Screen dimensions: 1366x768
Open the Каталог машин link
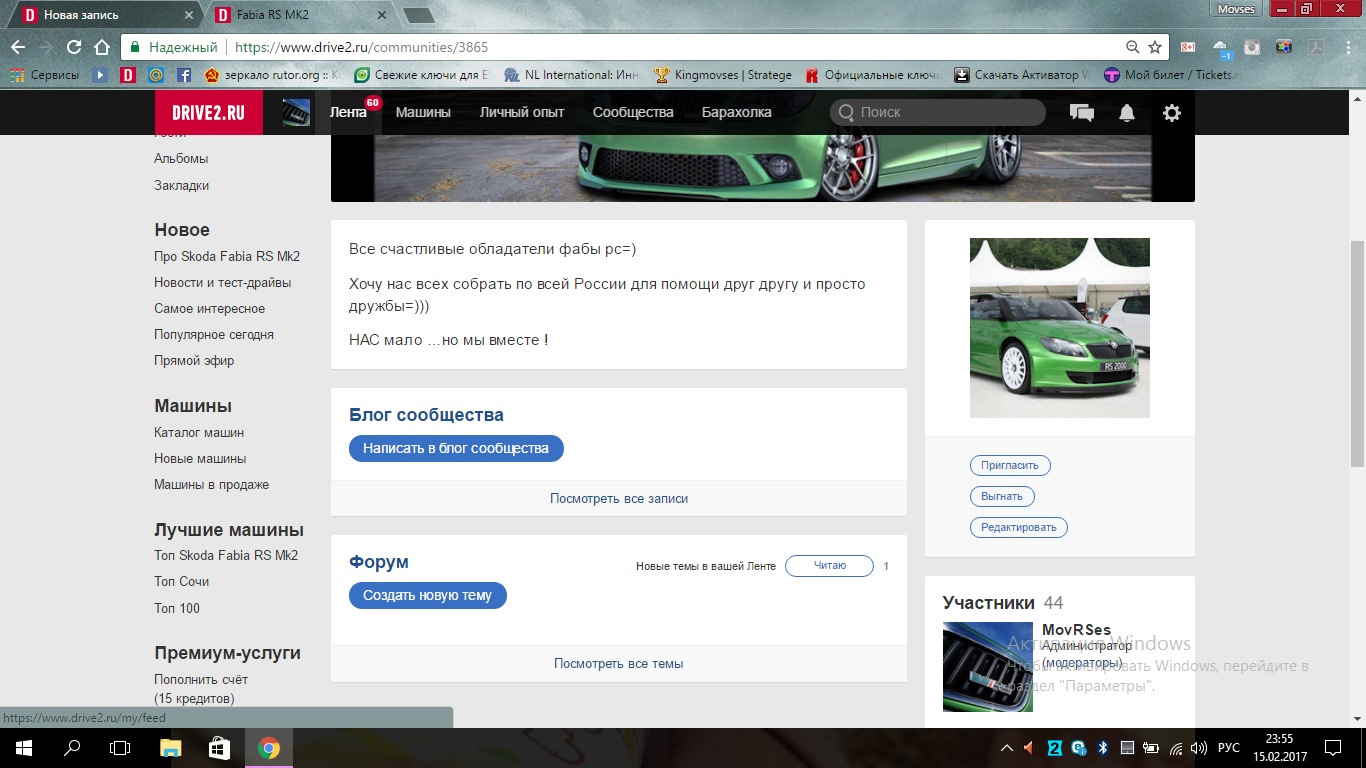[199, 432]
